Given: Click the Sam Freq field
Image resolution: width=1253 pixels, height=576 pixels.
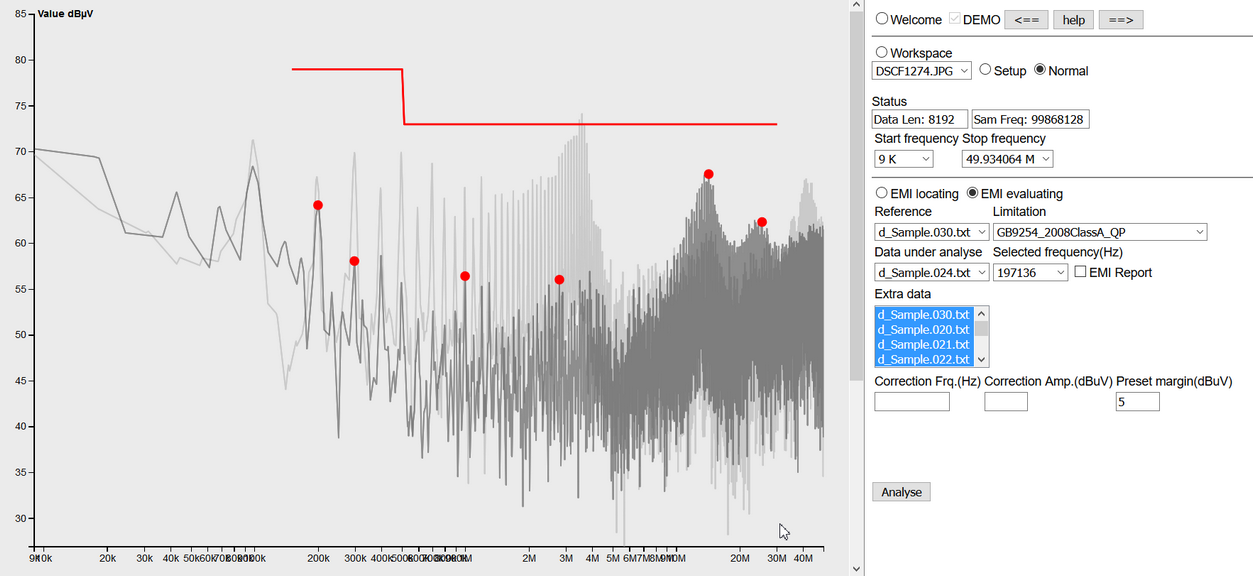Looking at the screenshot, I should pyautogui.click(x=1030, y=119).
